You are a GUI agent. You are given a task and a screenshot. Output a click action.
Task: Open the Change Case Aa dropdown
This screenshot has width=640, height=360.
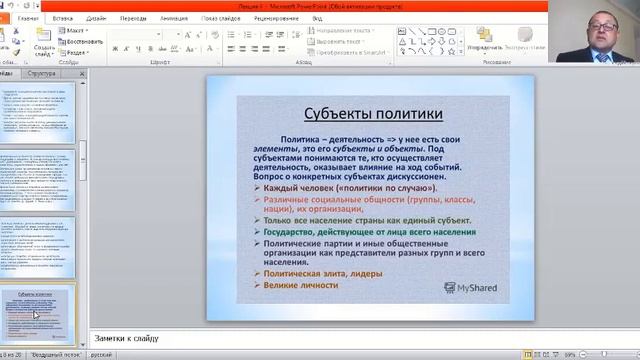pos(191,49)
